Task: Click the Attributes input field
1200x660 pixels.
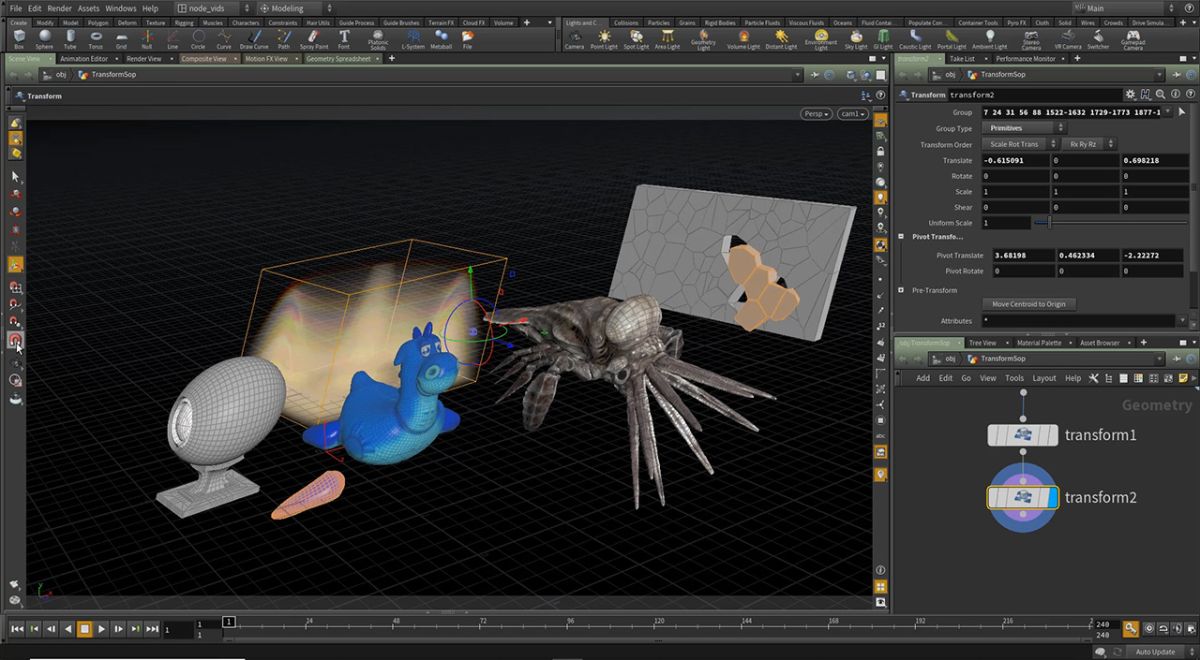Action: pos(1081,321)
